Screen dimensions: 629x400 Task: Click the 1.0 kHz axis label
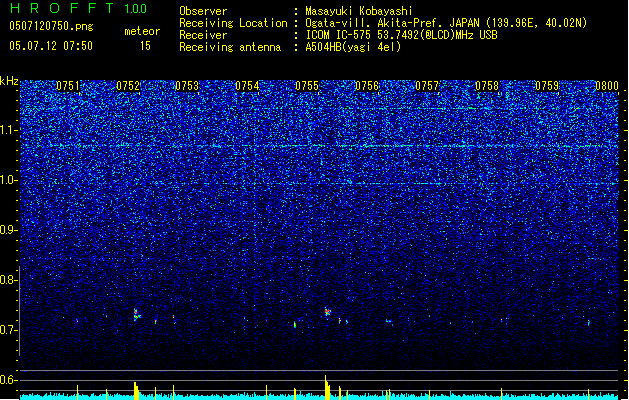point(8,180)
